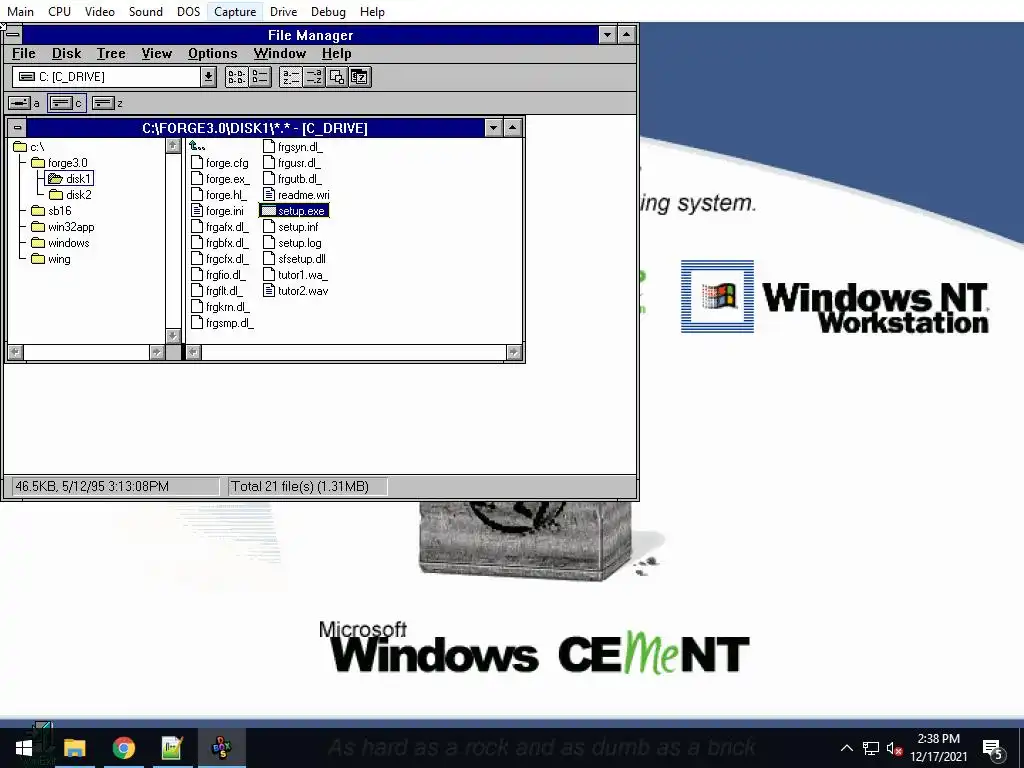Click the all file details view button
1024x768 pixels.
260,77
